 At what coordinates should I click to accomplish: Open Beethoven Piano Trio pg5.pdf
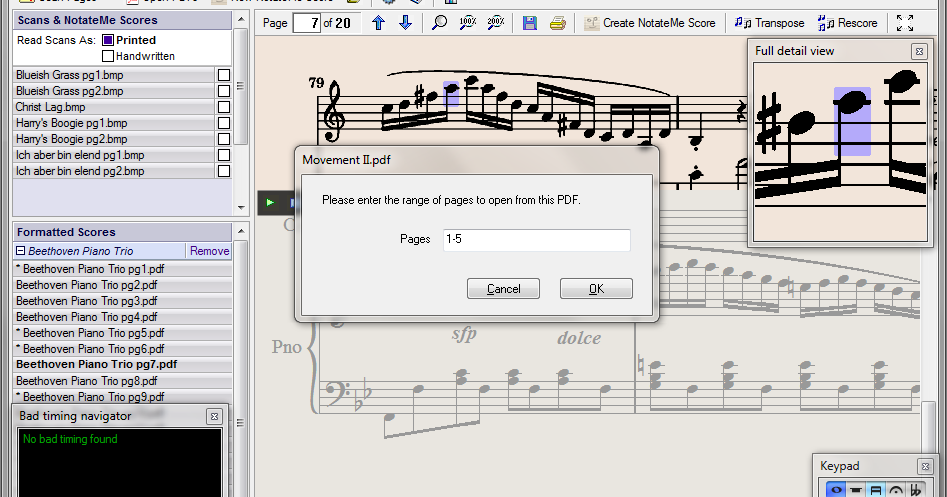(123, 333)
